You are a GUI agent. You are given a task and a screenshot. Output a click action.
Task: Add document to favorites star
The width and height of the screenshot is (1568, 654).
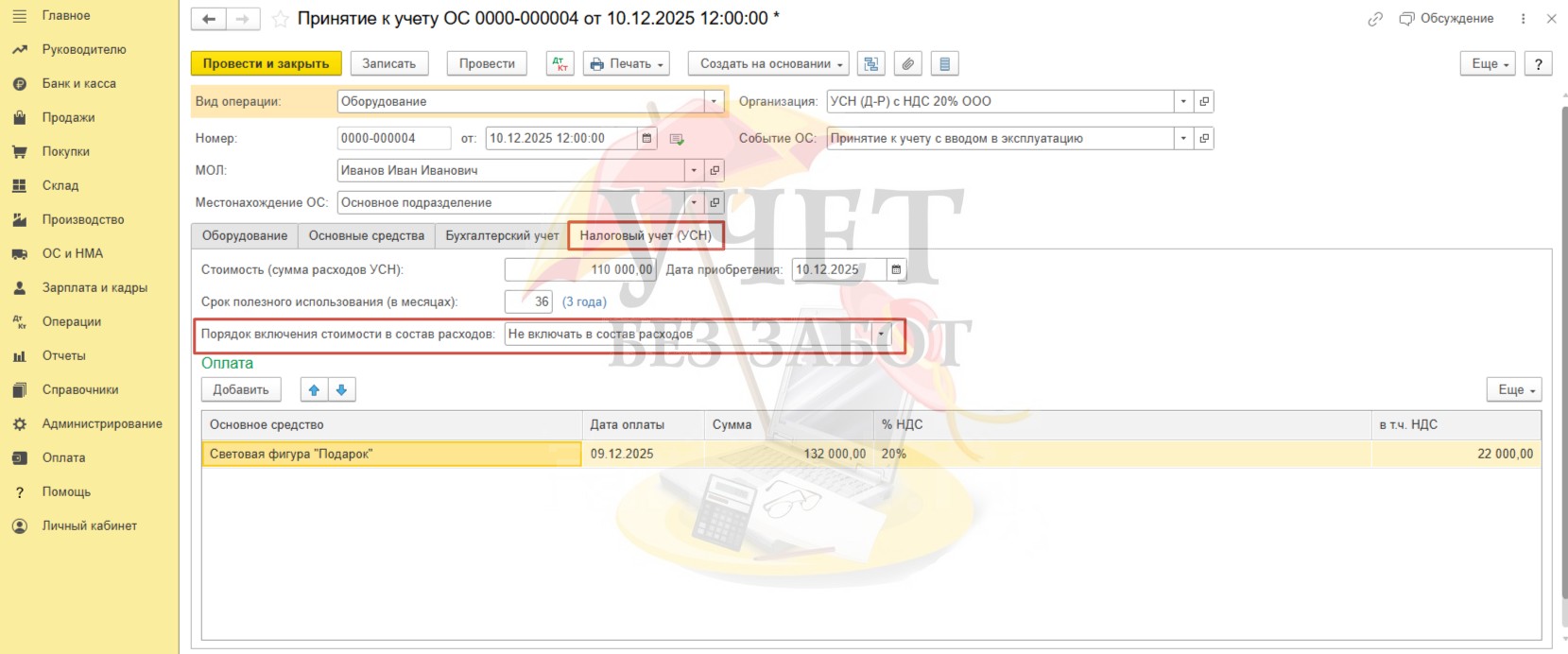point(281,19)
